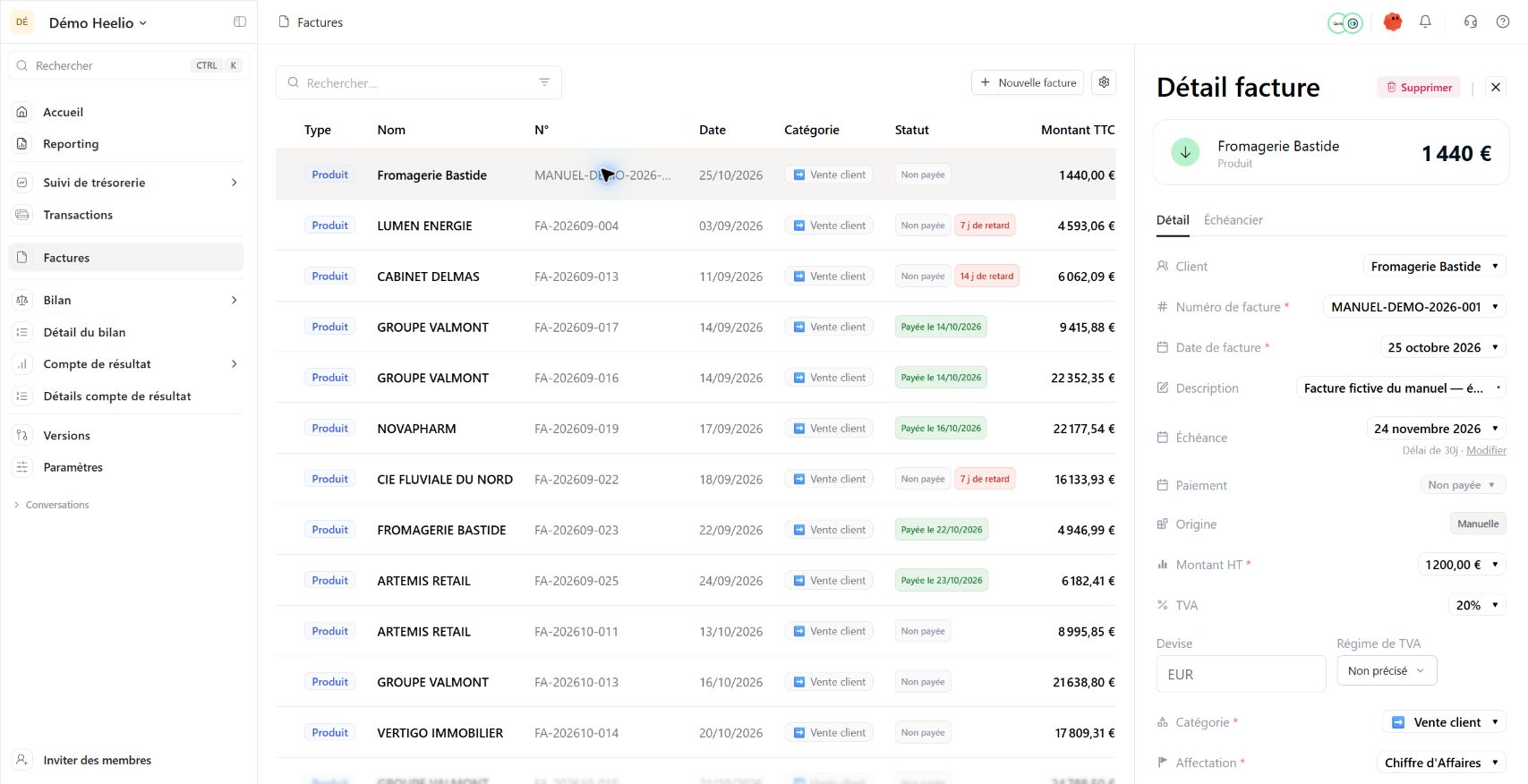1528x784 pixels.
Task: Click the Nouvelle facture button
Action: (x=1028, y=82)
